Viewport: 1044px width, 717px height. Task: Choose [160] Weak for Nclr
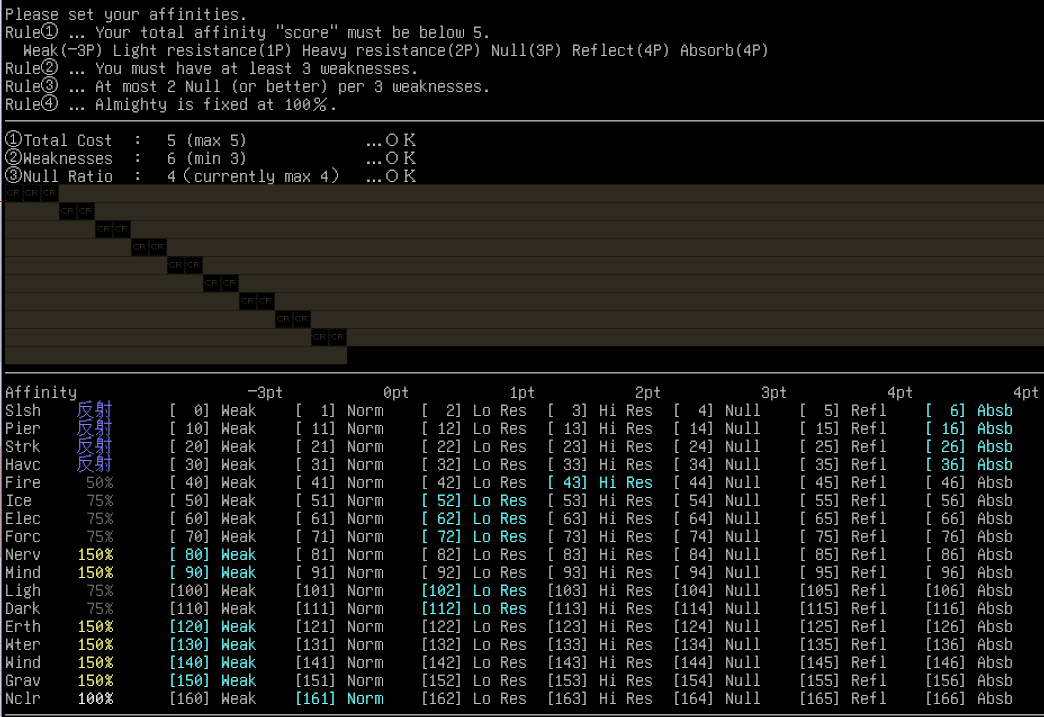click(212, 698)
